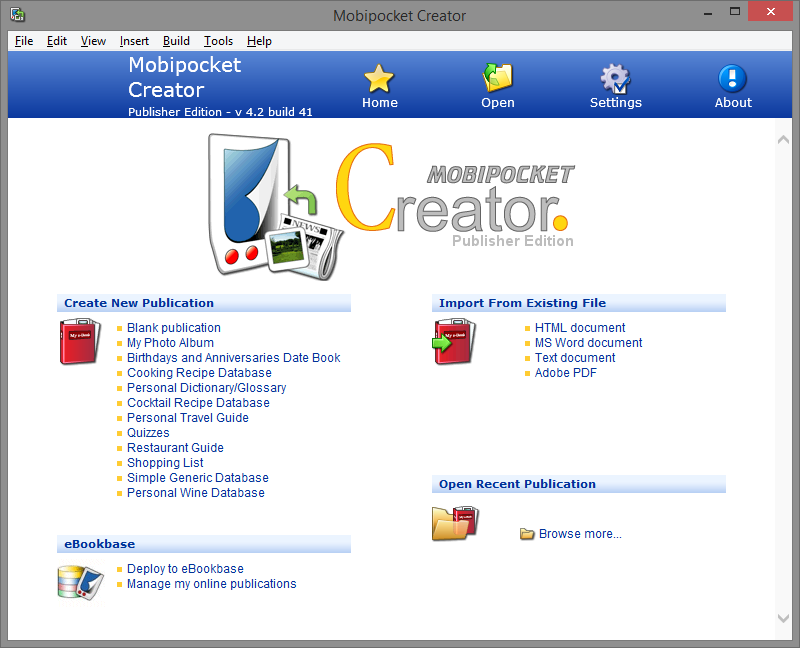Minimize the Mobipocket Creator window
The width and height of the screenshot is (800, 648).
click(708, 12)
